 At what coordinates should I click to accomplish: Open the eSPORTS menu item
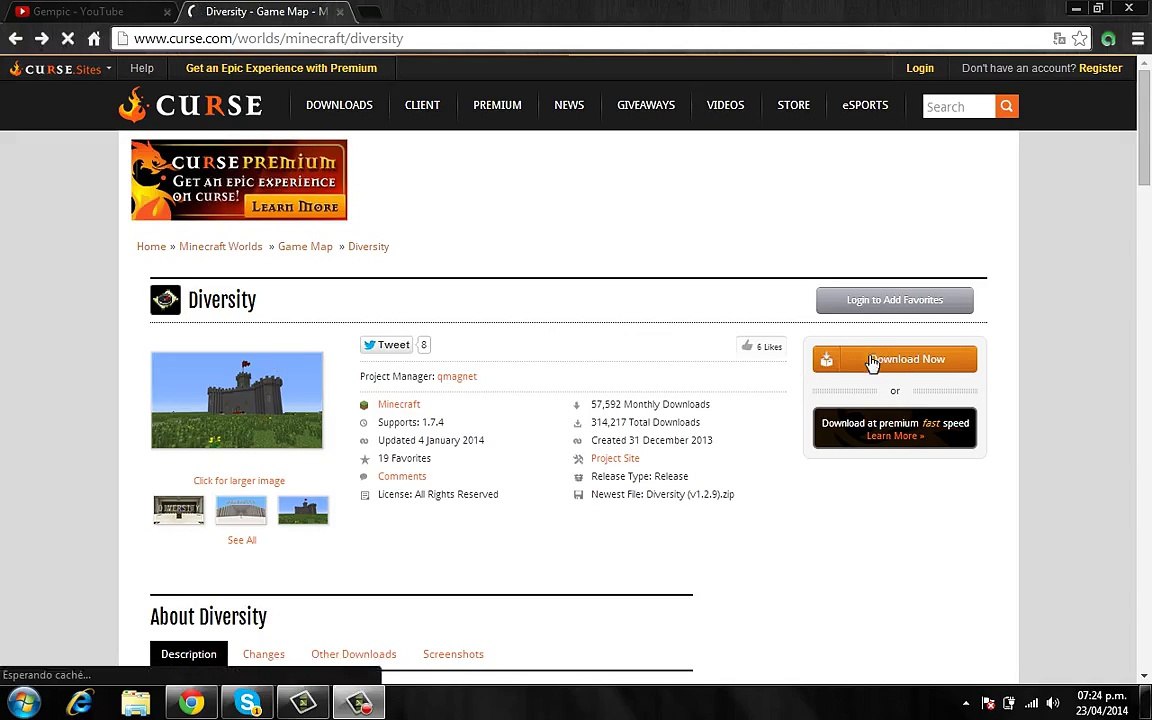click(x=865, y=105)
